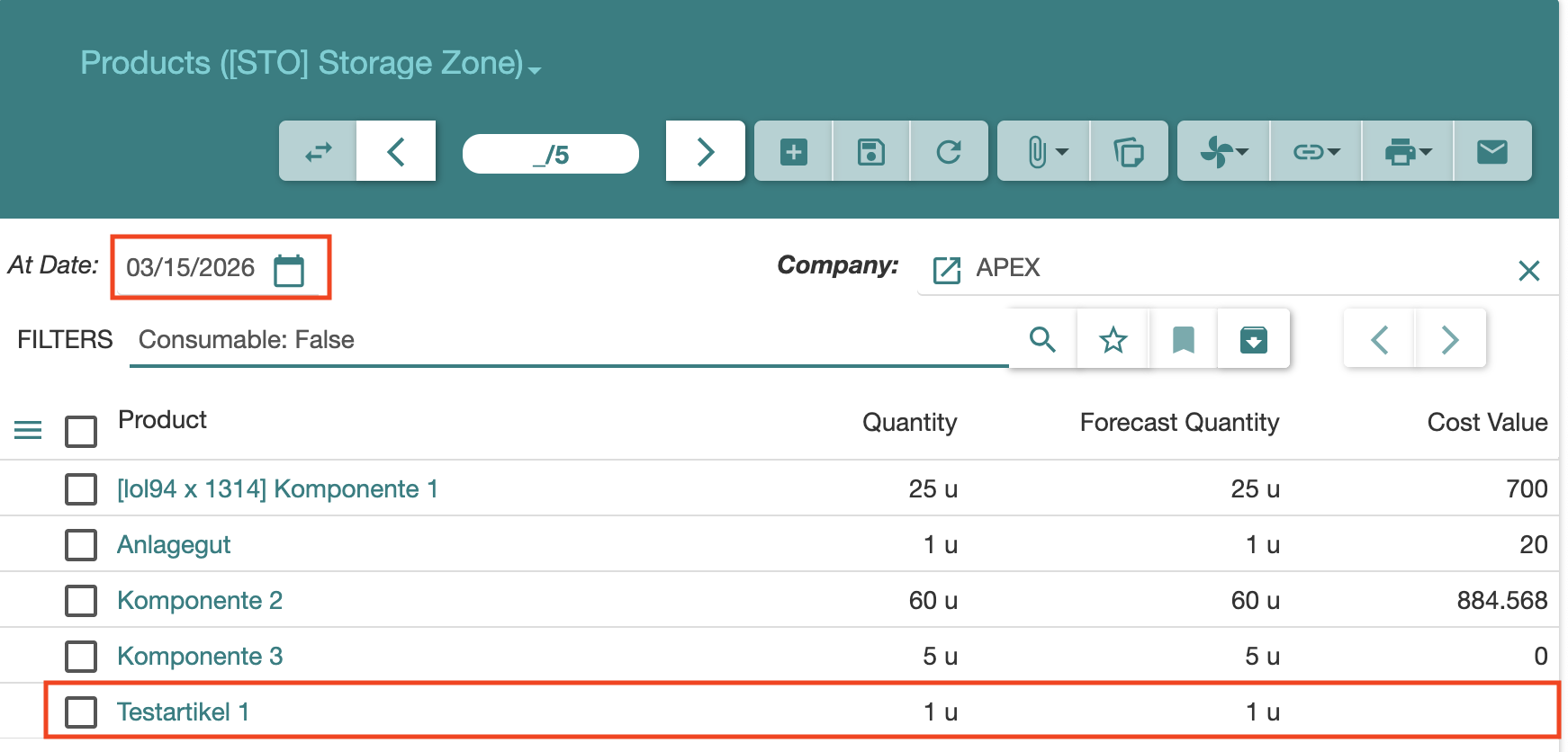1568x752 pixels.
Task: Select the Testartikel 1 row checkbox
Action: point(81,712)
